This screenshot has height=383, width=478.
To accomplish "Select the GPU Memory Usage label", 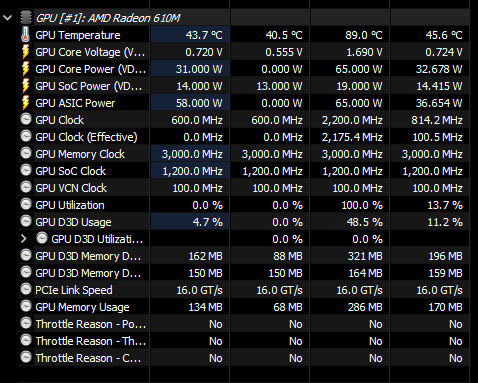I will tap(82, 307).
